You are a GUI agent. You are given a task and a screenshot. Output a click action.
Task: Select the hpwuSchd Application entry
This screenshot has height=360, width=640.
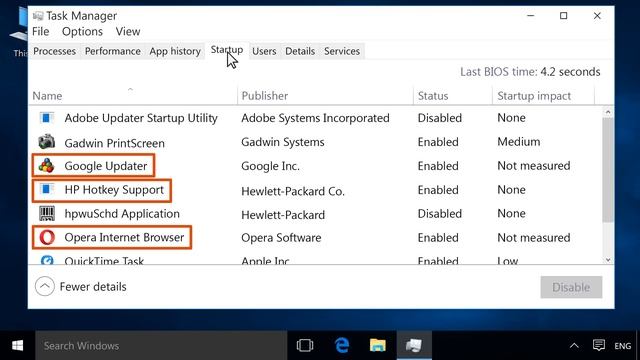tap(122, 214)
